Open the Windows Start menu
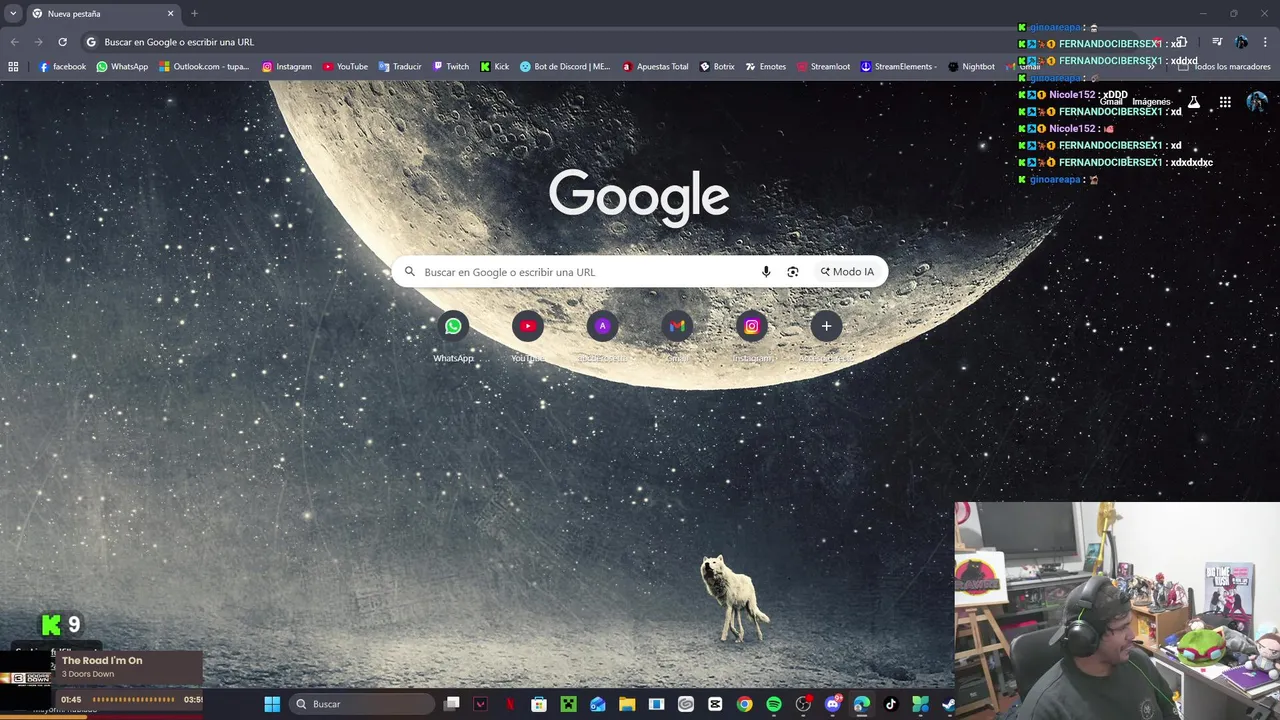 tap(272, 704)
